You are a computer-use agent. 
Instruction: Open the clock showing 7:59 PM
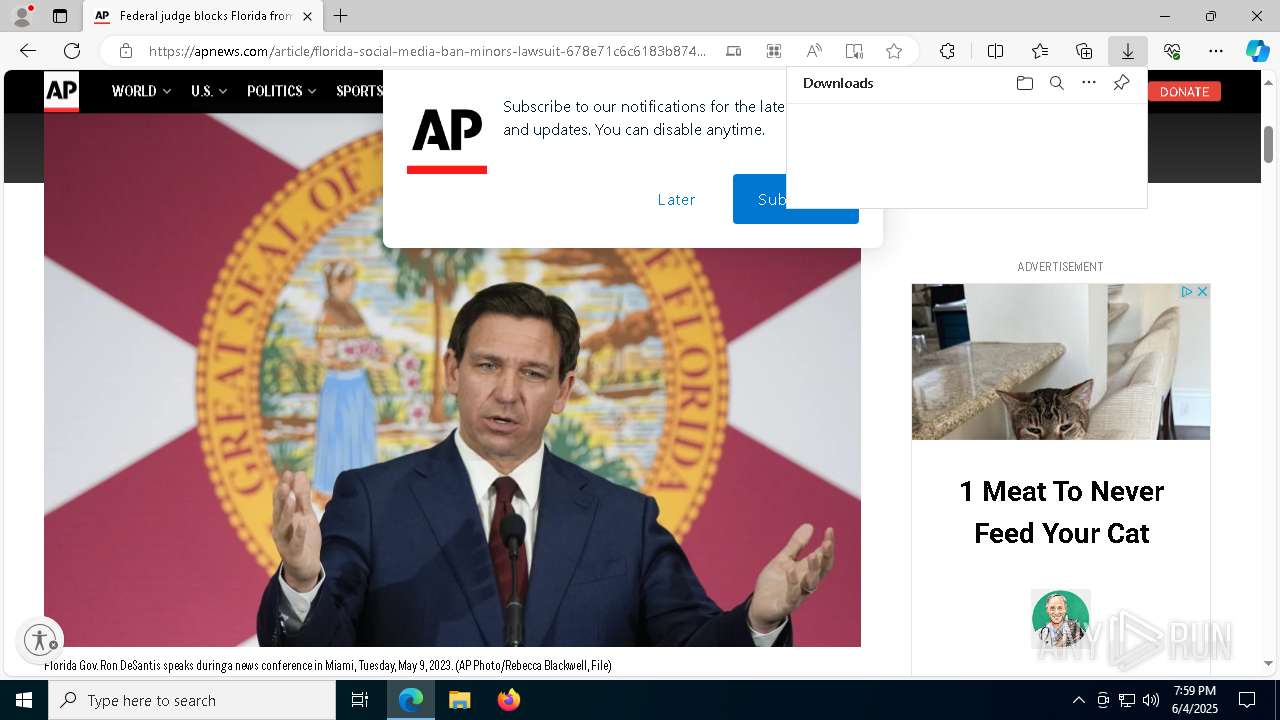[x=1194, y=700]
